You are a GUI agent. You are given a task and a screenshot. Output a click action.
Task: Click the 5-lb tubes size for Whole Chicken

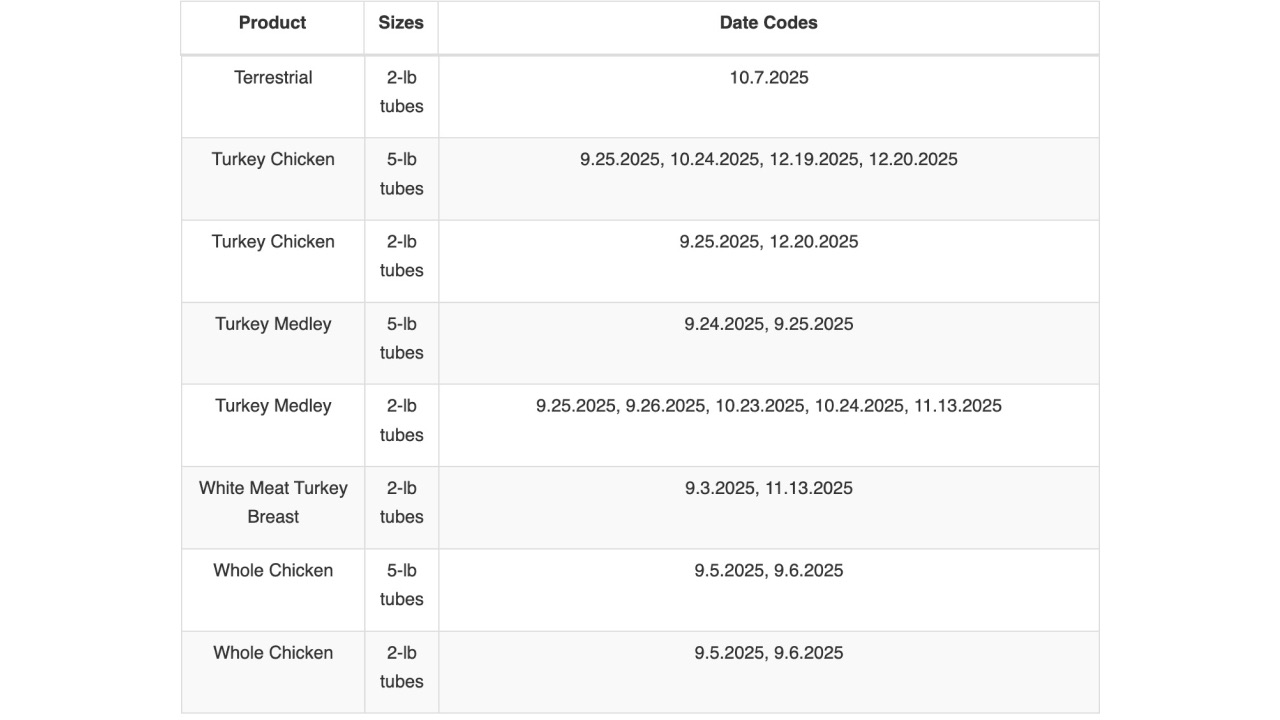[401, 585]
